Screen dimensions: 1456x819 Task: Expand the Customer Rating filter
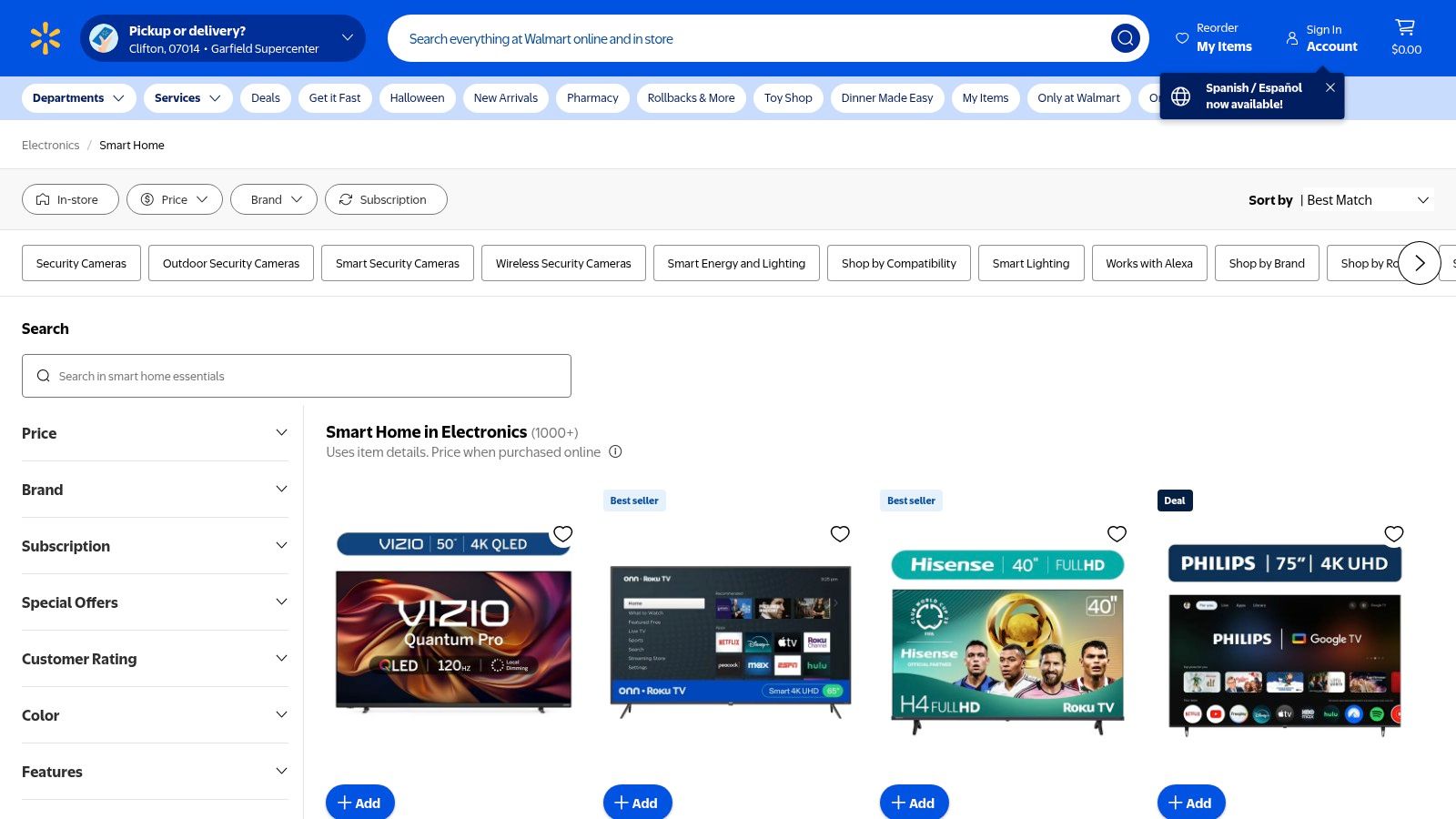pyautogui.click(x=155, y=659)
